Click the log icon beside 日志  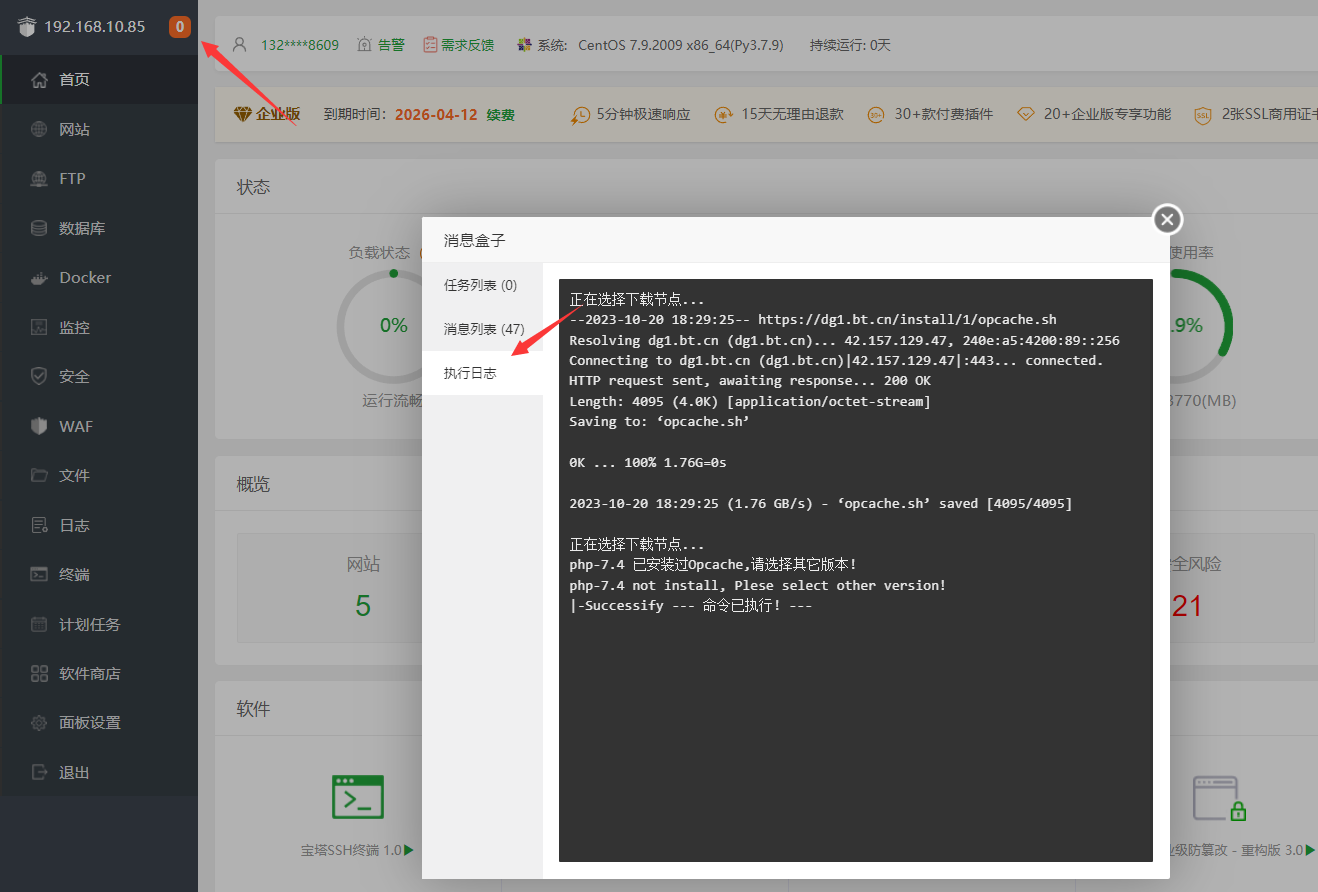[39, 525]
